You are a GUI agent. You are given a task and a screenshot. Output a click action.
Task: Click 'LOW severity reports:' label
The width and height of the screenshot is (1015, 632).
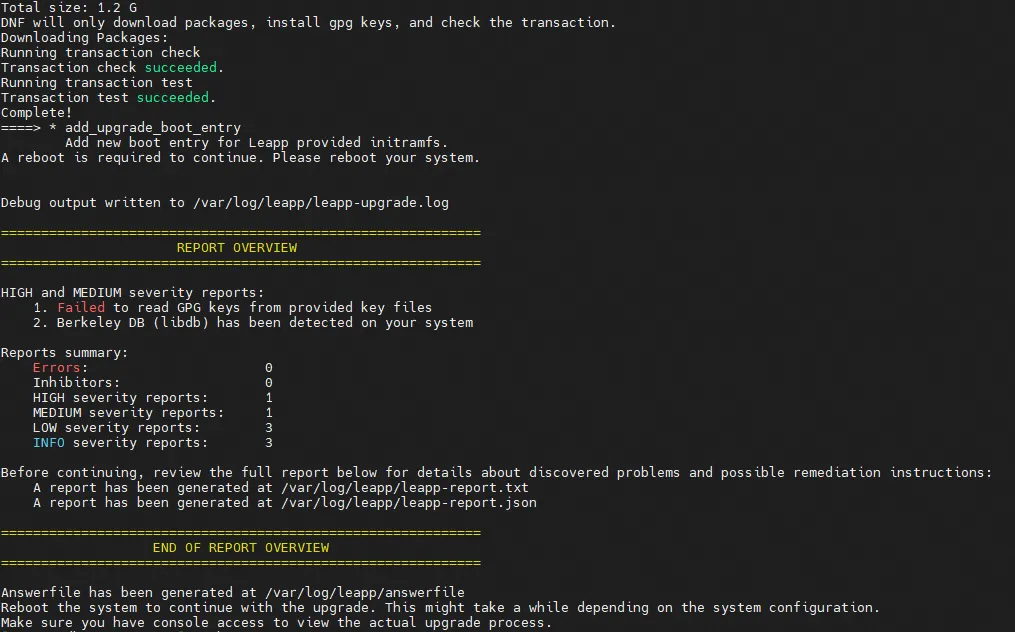tap(117, 427)
